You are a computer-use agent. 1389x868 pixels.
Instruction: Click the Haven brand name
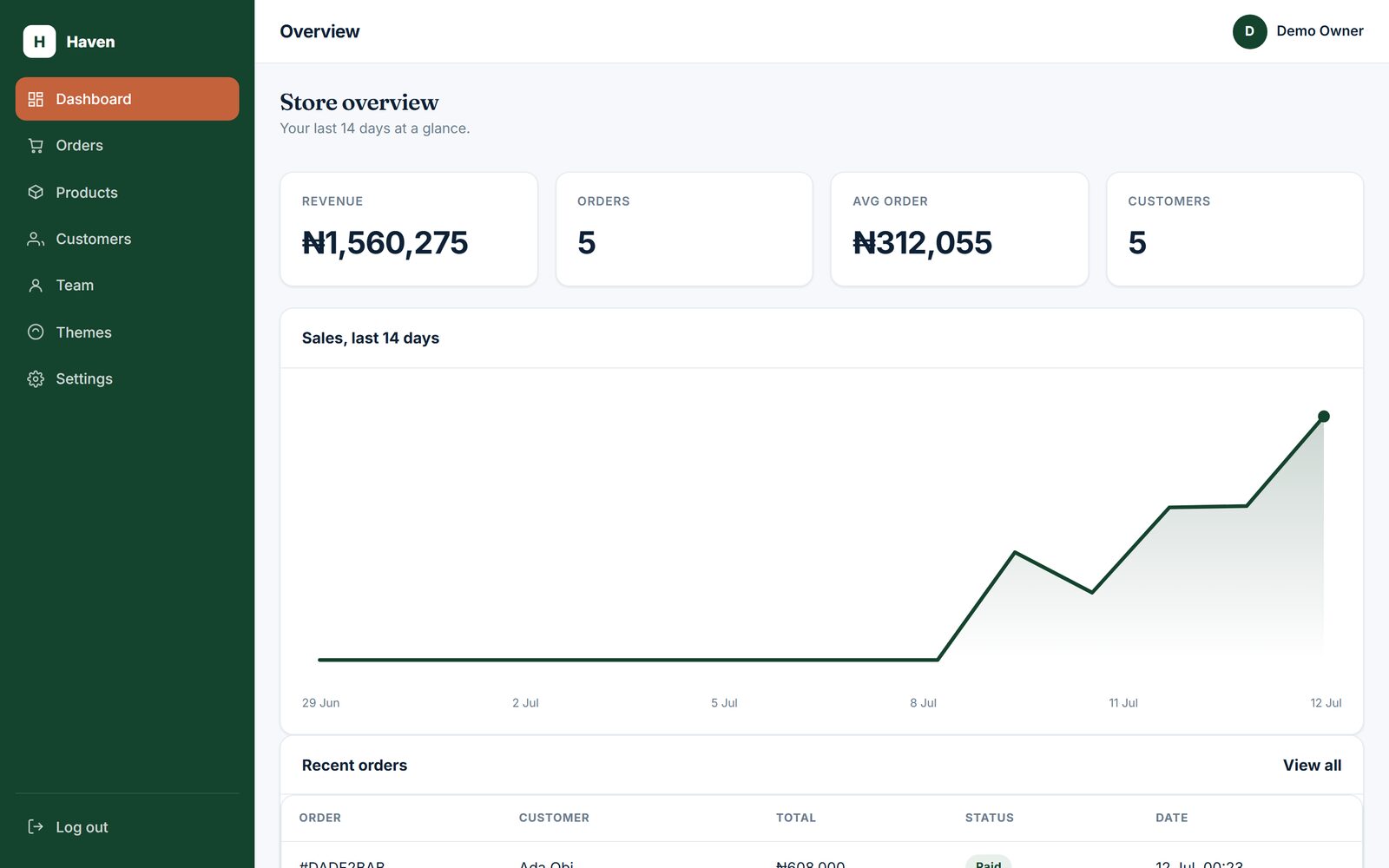[90, 42]
